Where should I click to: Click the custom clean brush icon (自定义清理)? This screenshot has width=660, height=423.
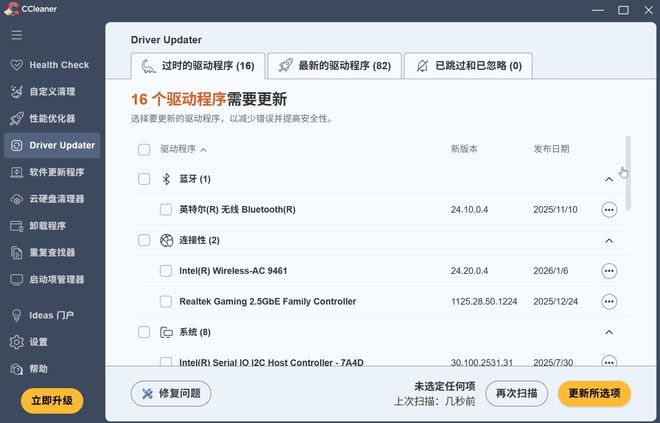17,92
